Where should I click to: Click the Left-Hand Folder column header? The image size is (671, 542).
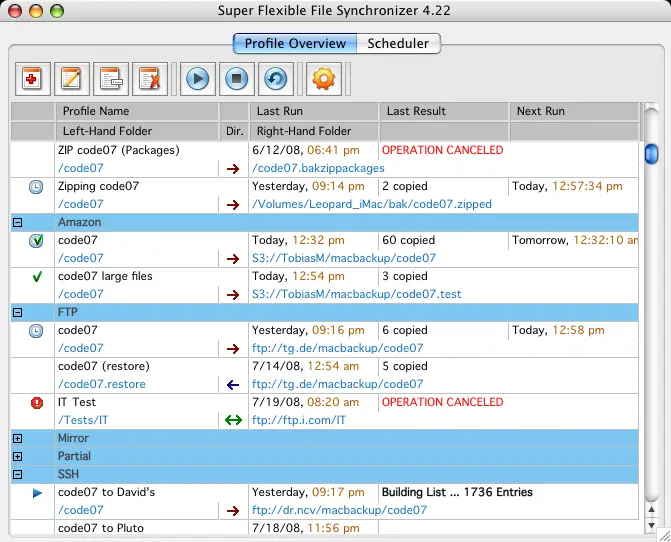(x=137, y=131)
